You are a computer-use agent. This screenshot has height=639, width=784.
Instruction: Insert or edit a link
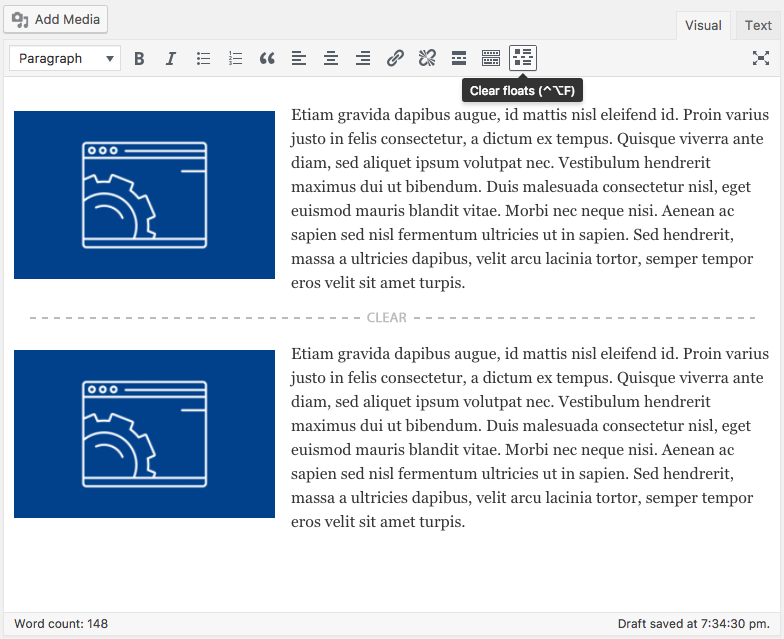pos(395,58)
